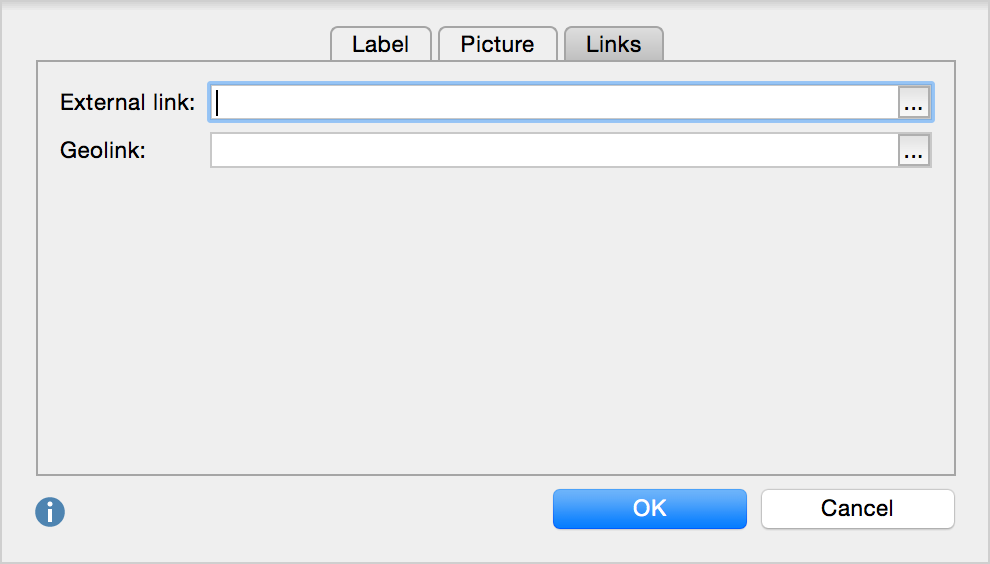This screenshot has width=990, height=564.
Task: Switch to the Picture tab
Action: 497,44
